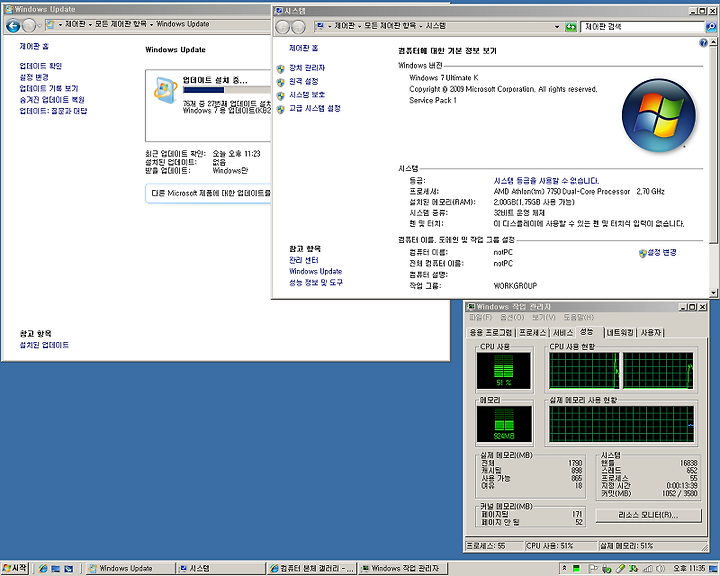
Task: Click the 컴퓨터 본체 갤러리 taskbar button
Action: (x=312, y=569)
